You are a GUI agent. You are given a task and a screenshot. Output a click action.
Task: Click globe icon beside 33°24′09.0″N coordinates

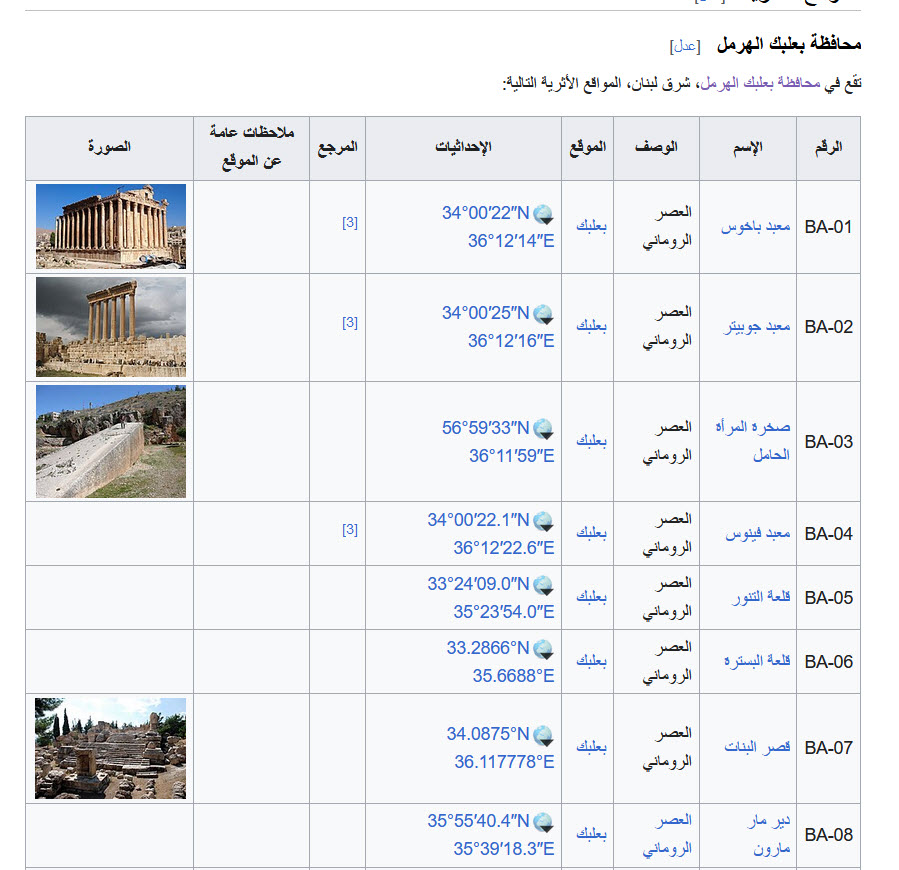click(x=543, y=585)
